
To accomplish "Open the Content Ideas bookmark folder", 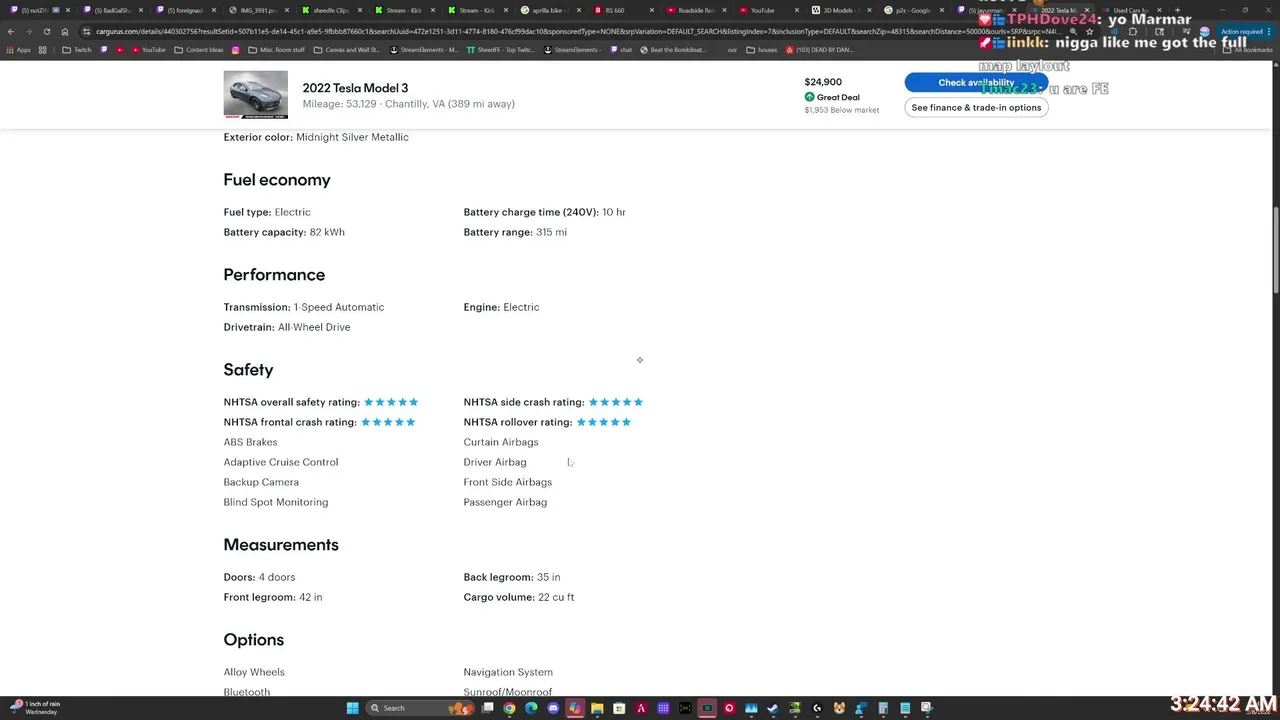I will tap(199, 50).
